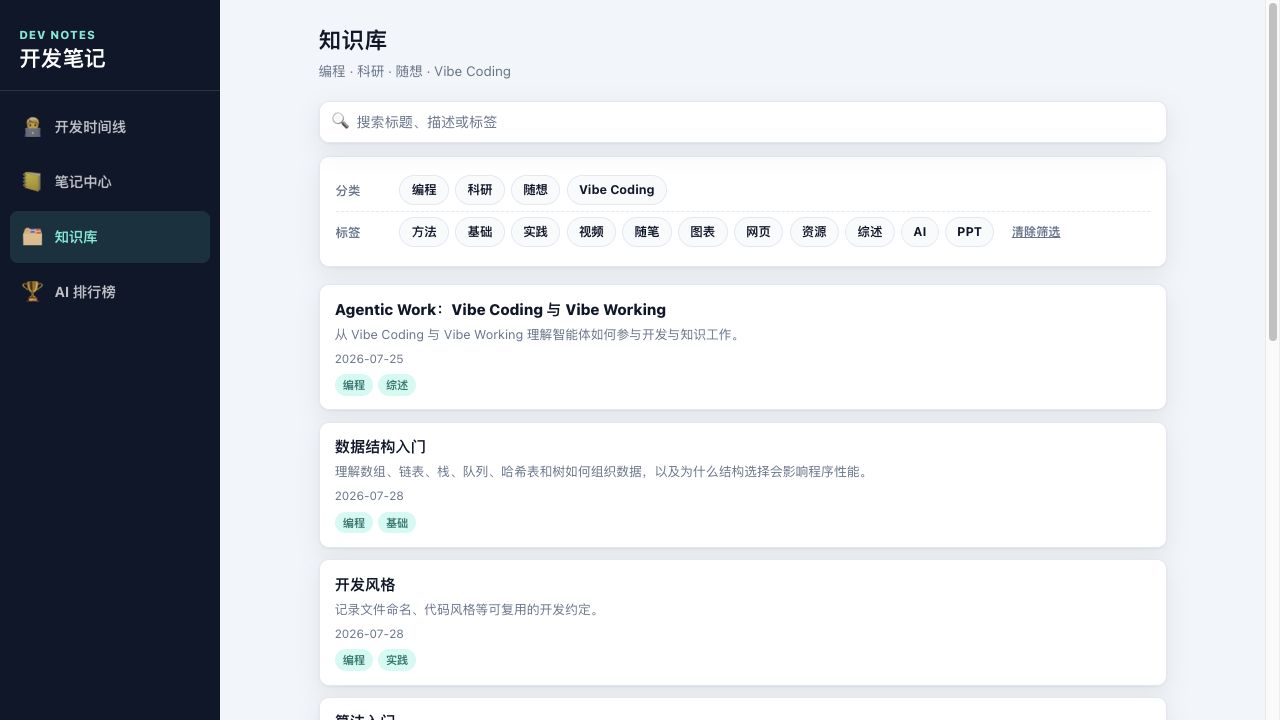Click the 知识库 folder icon
The height and width of the screenshot is (720, 1280).
click(33, 237)
